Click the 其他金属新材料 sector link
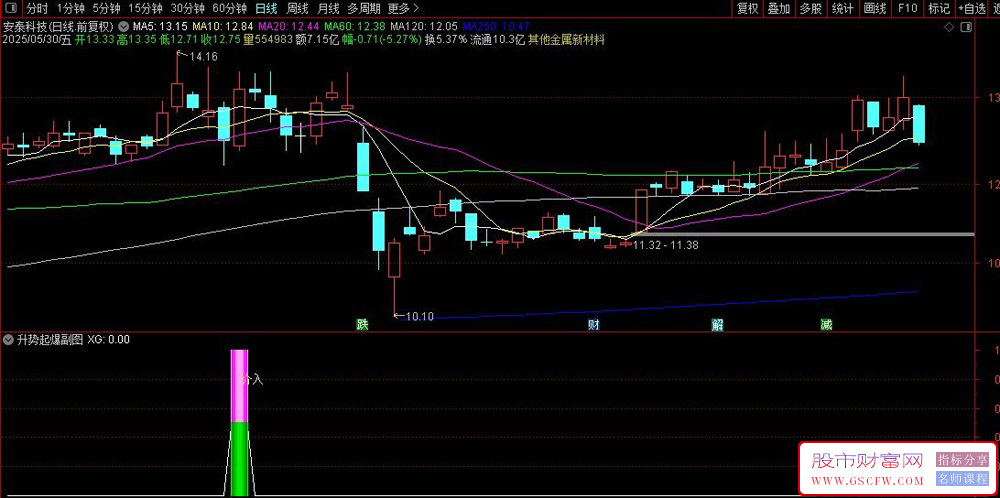1000x498 pixels. (x=566, y=40)
